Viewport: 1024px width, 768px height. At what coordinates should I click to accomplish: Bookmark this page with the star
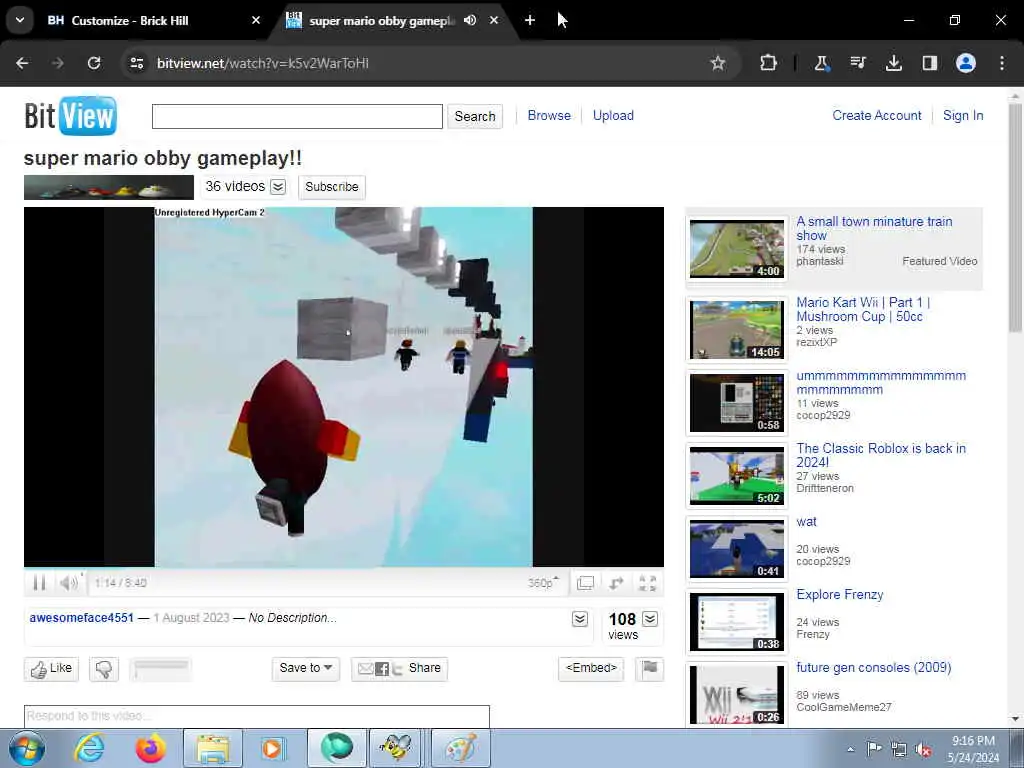[x=718, y=63]
